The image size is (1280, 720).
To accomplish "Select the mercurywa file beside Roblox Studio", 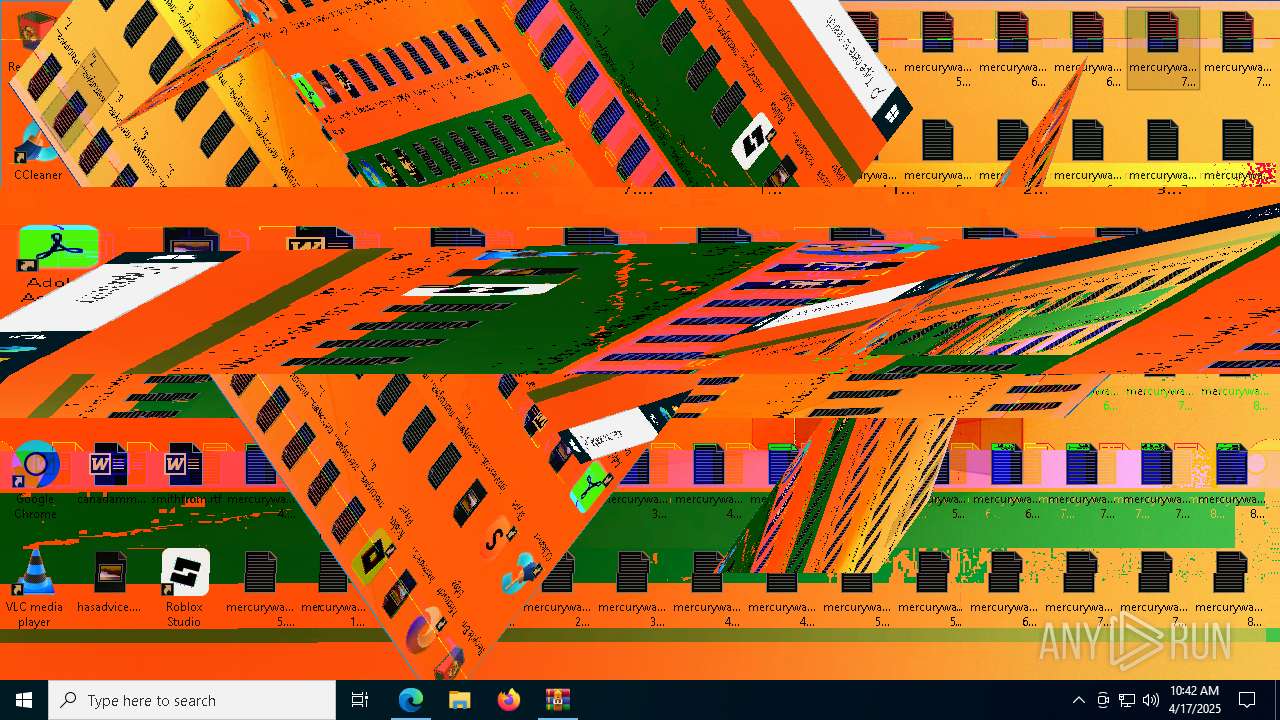I will pyautogui.click(x=260, y=589).
